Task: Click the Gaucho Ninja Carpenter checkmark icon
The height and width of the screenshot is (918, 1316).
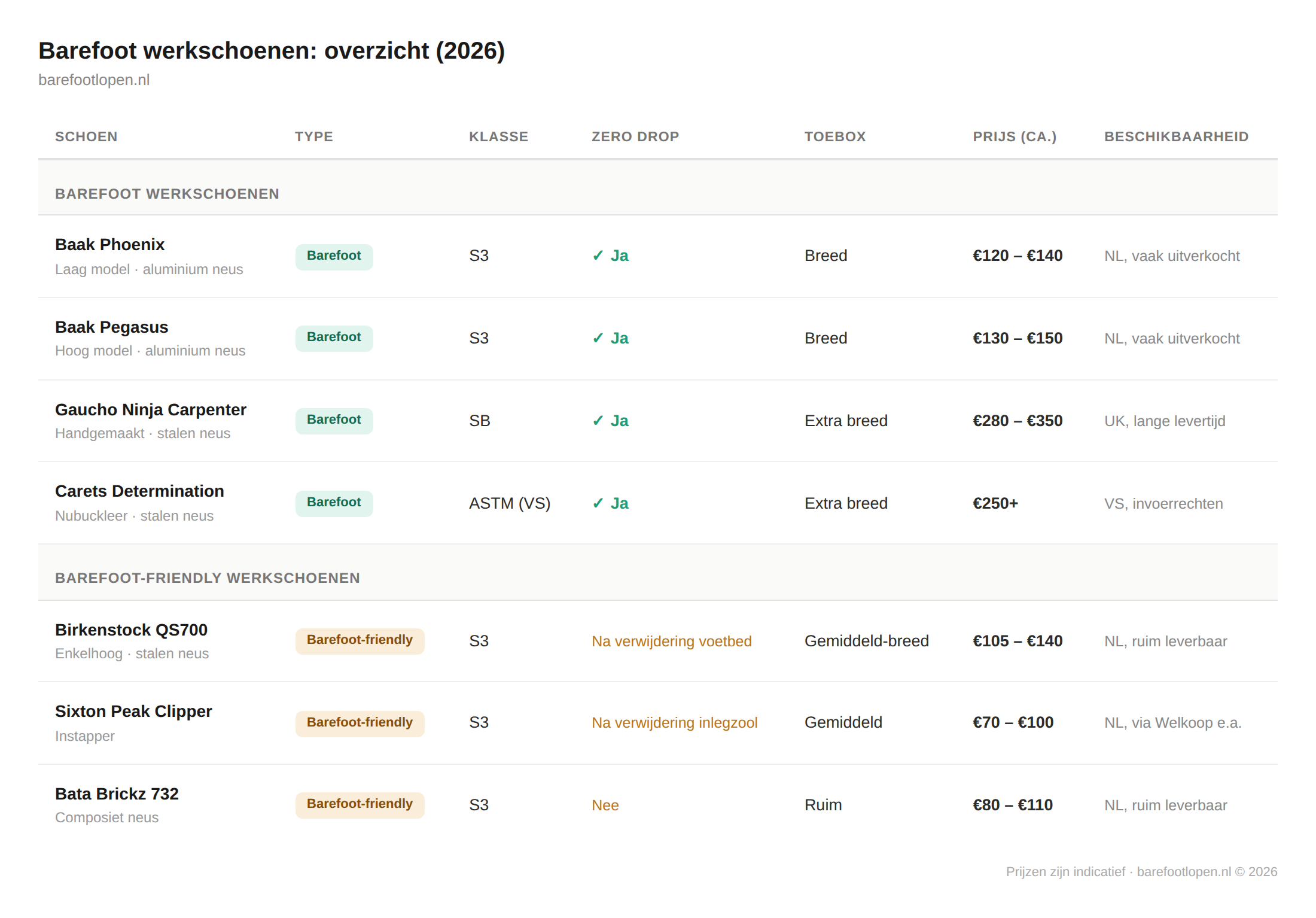Action: (598, 421)
